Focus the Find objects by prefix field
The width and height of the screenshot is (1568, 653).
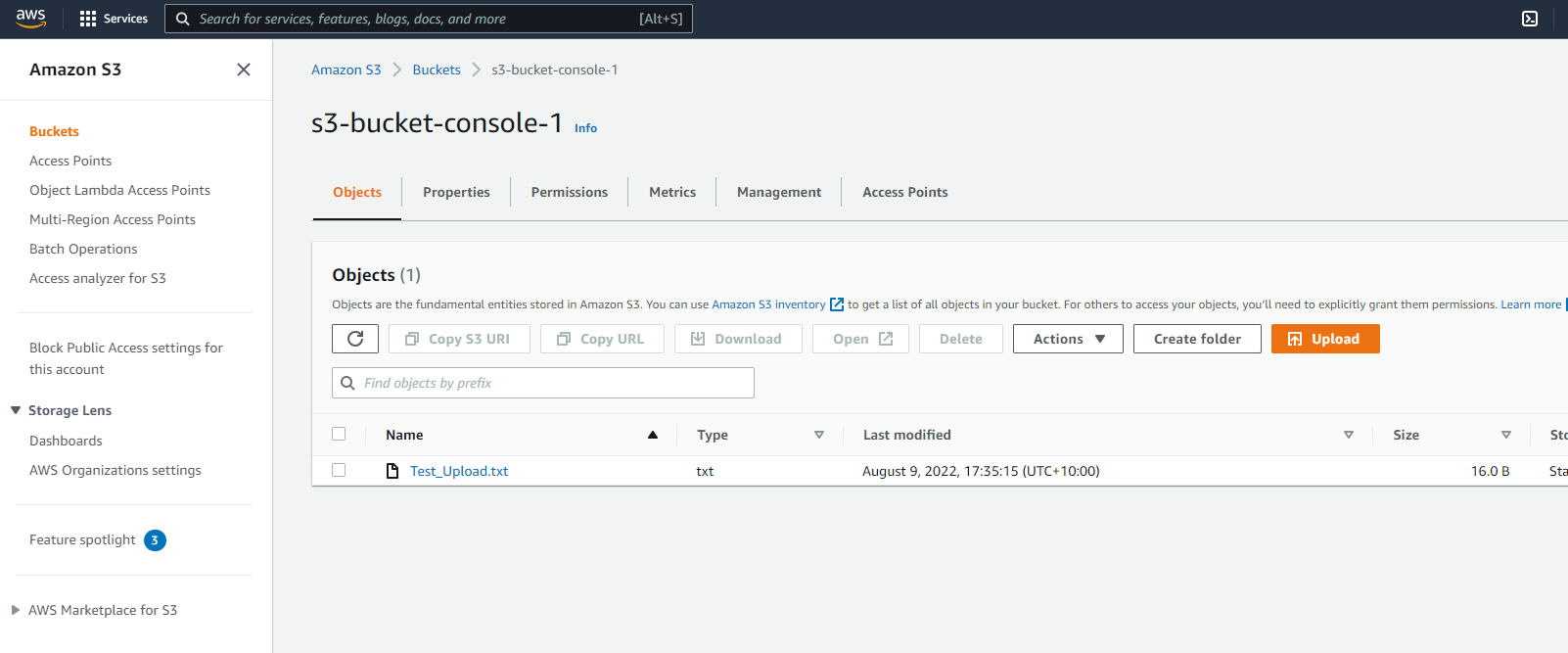click(543, 383)
